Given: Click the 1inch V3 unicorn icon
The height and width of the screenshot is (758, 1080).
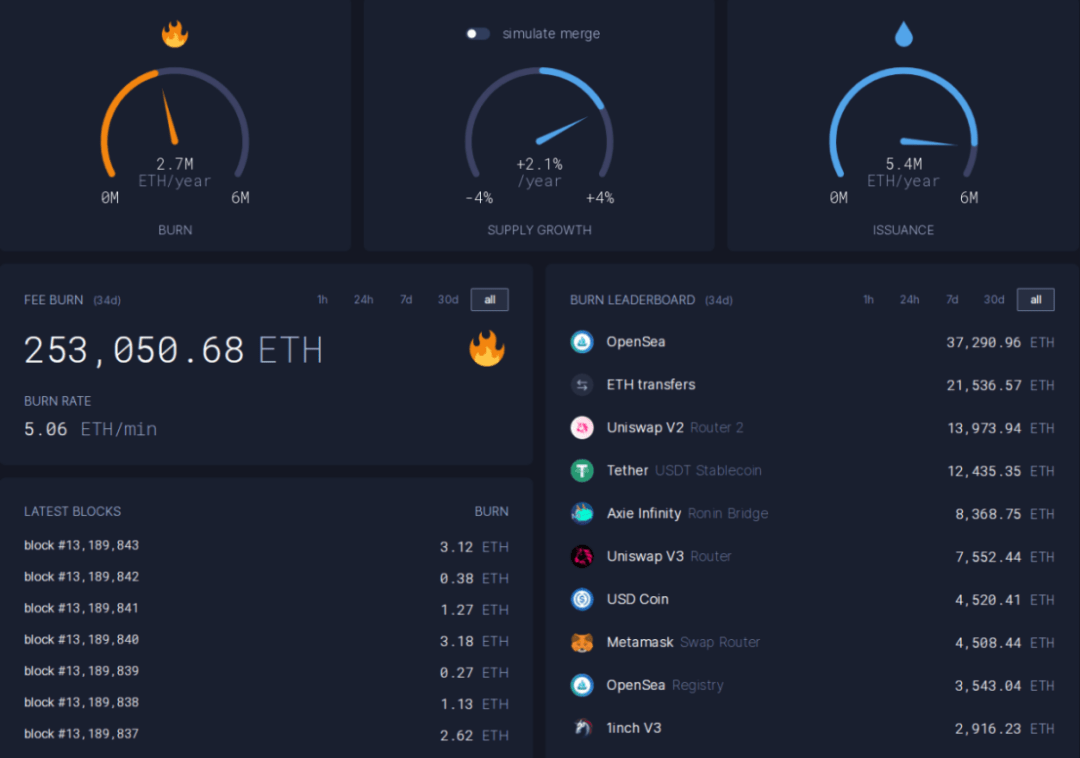Looking at the screenshot, I should (x=585, y=727).
